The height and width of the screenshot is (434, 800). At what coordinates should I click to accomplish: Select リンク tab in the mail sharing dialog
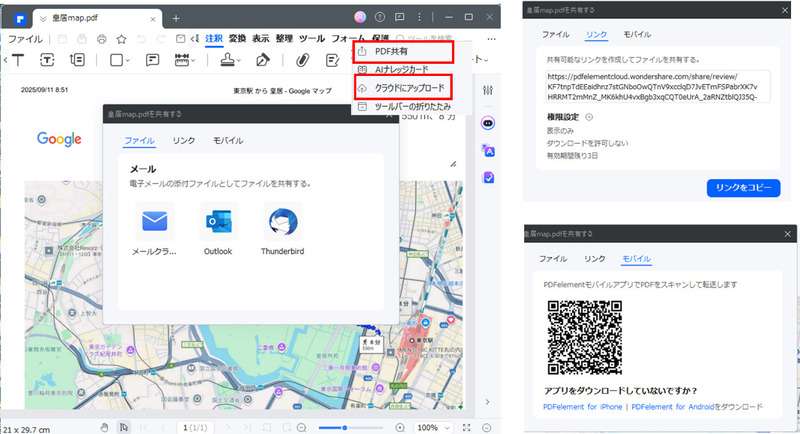pos(184,141)
